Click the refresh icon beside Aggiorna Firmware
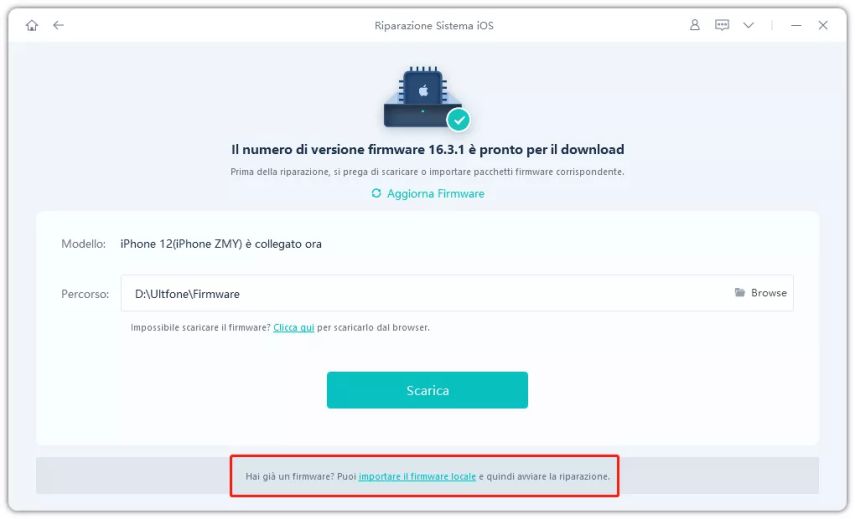This screenshot has width=855, height=519. coord(376,193)
